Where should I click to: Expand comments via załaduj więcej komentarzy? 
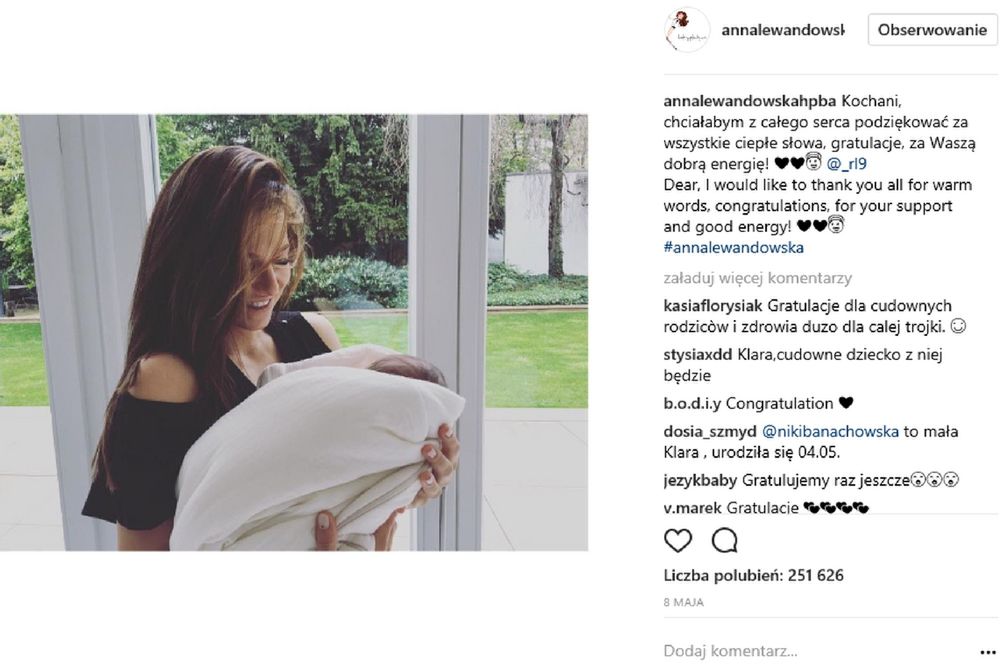click(757, 278)
